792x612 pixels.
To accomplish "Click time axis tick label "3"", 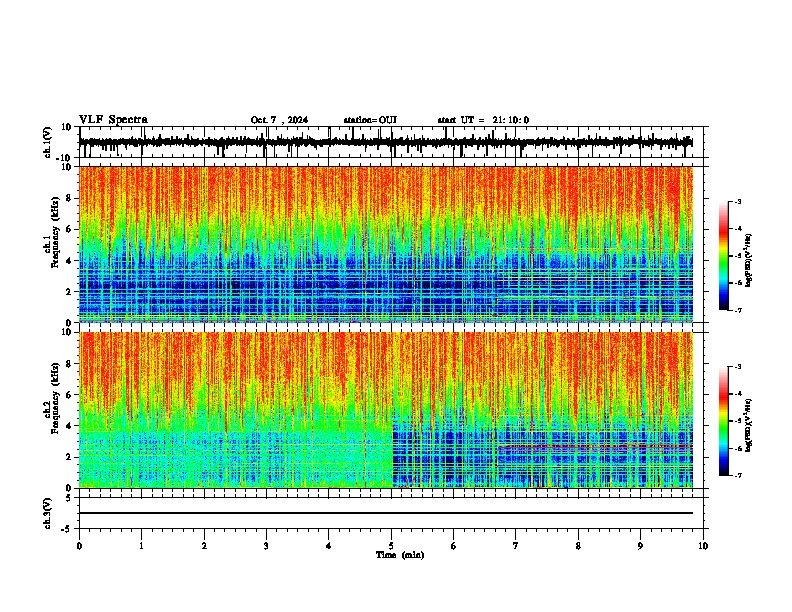I will [266, 546].
